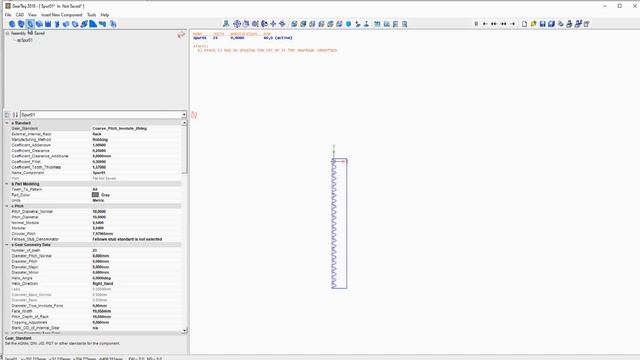Click the property grid scroll down arrow
Image resolution: width=640 pixels, height=360 pixels.
tap(184, 330)
